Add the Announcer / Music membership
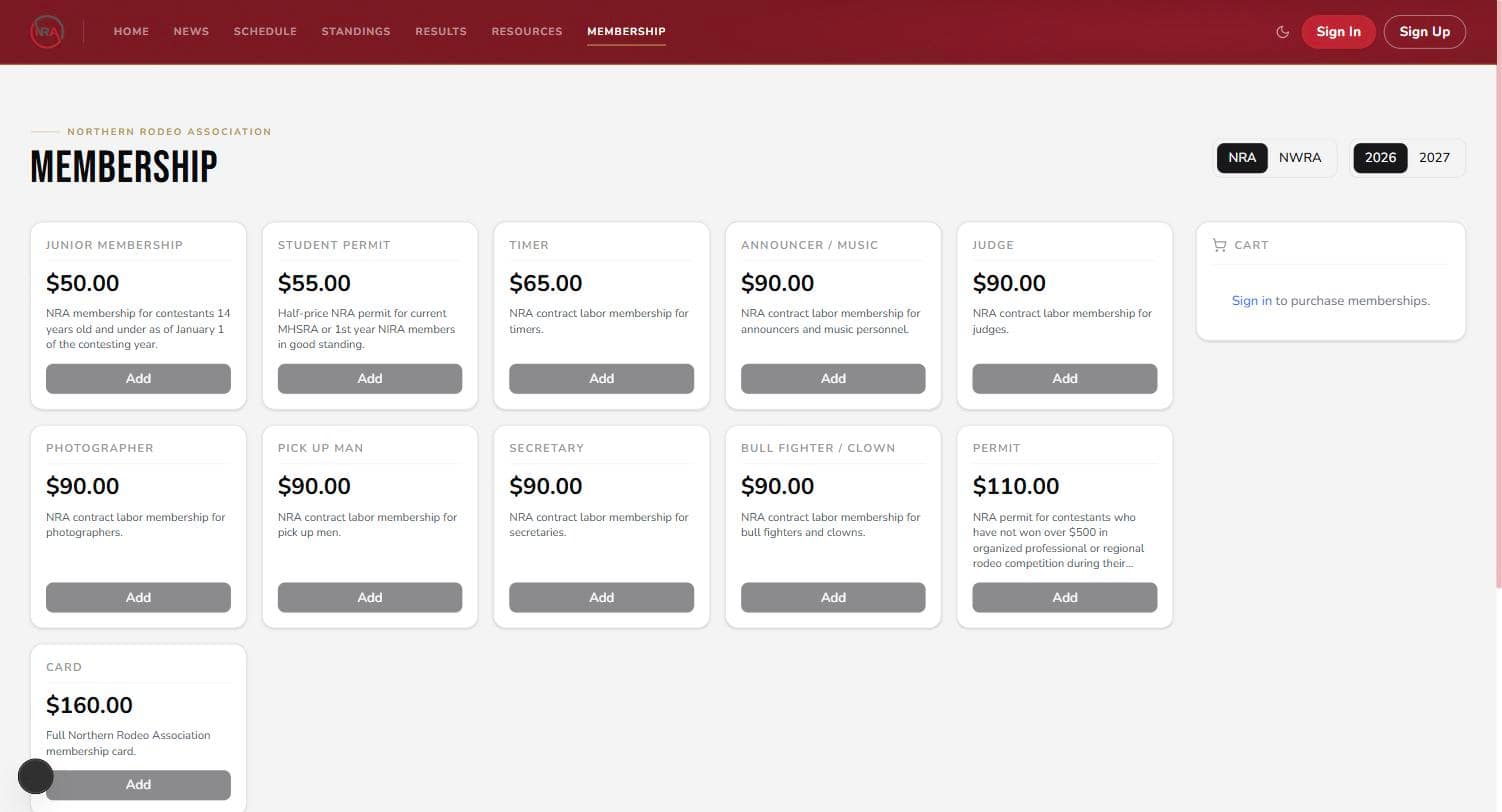The height and width of the screenshot is (812, 1502). click(x=833, y=379)
